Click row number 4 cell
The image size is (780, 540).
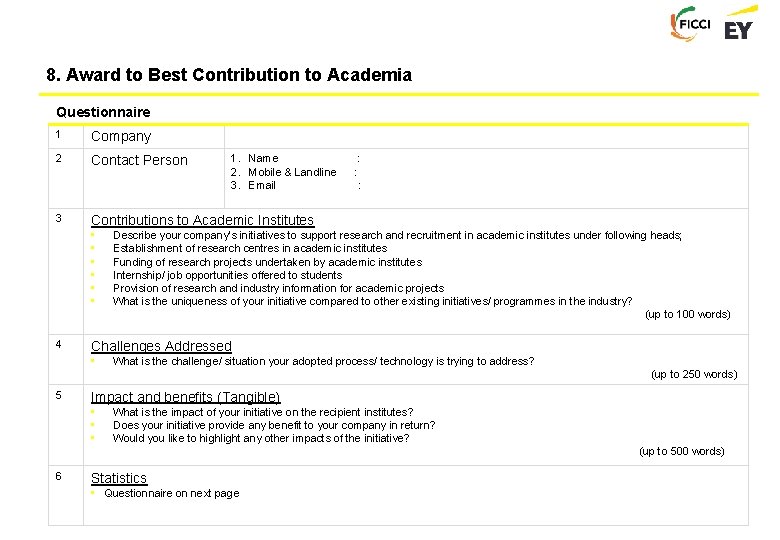point(66,359)
